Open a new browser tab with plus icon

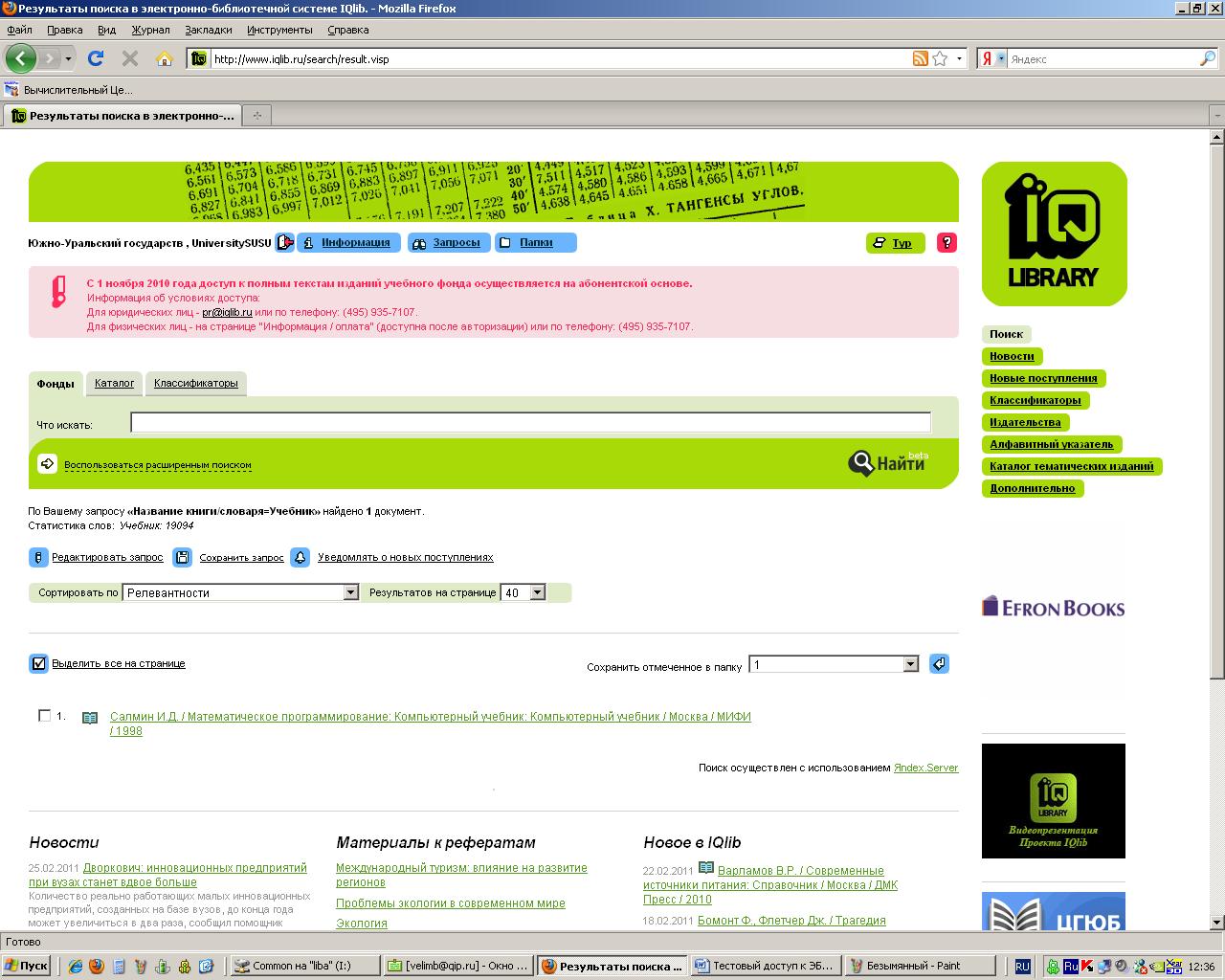tap(256, 116)
